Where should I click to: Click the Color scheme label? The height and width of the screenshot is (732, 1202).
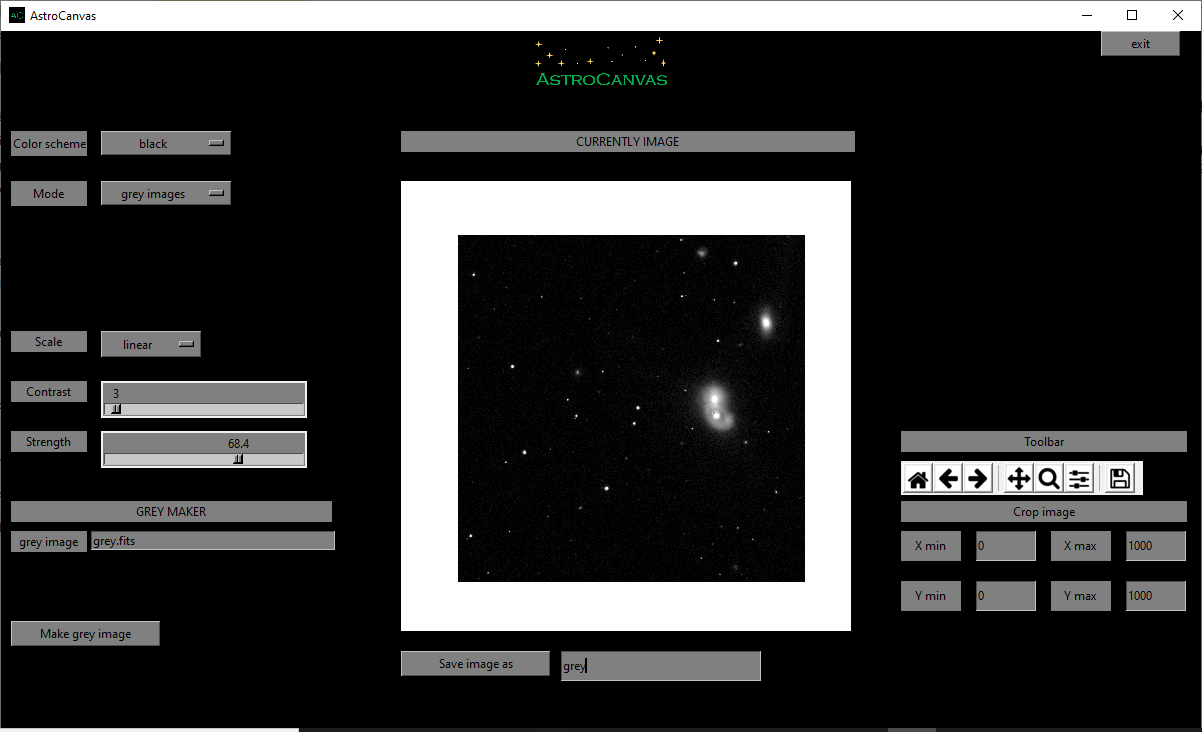pyautogui.click(x=49, y=143)
